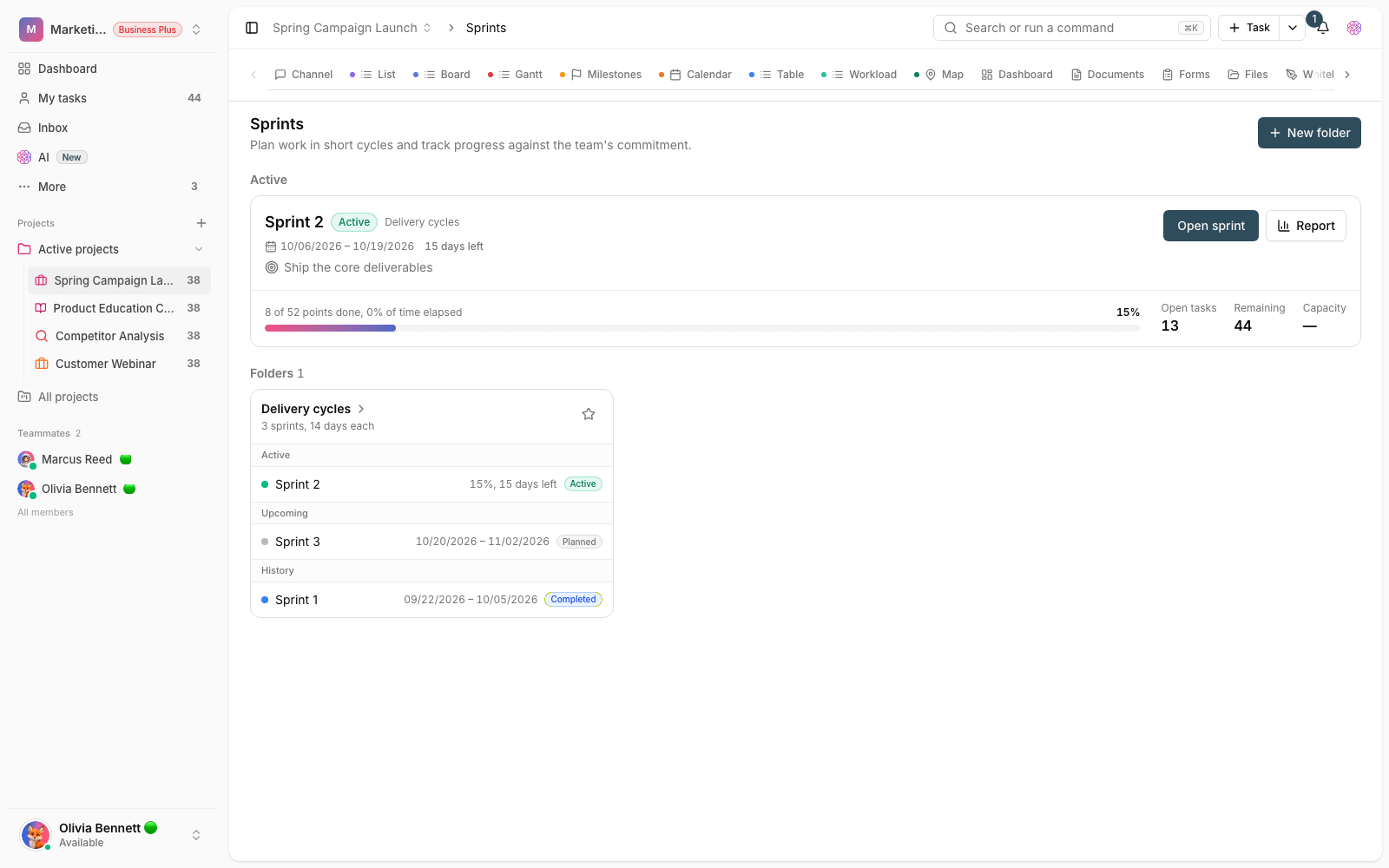
Task: Click Delivery cycles label beside Sprint 2
Action: (422, 222)
